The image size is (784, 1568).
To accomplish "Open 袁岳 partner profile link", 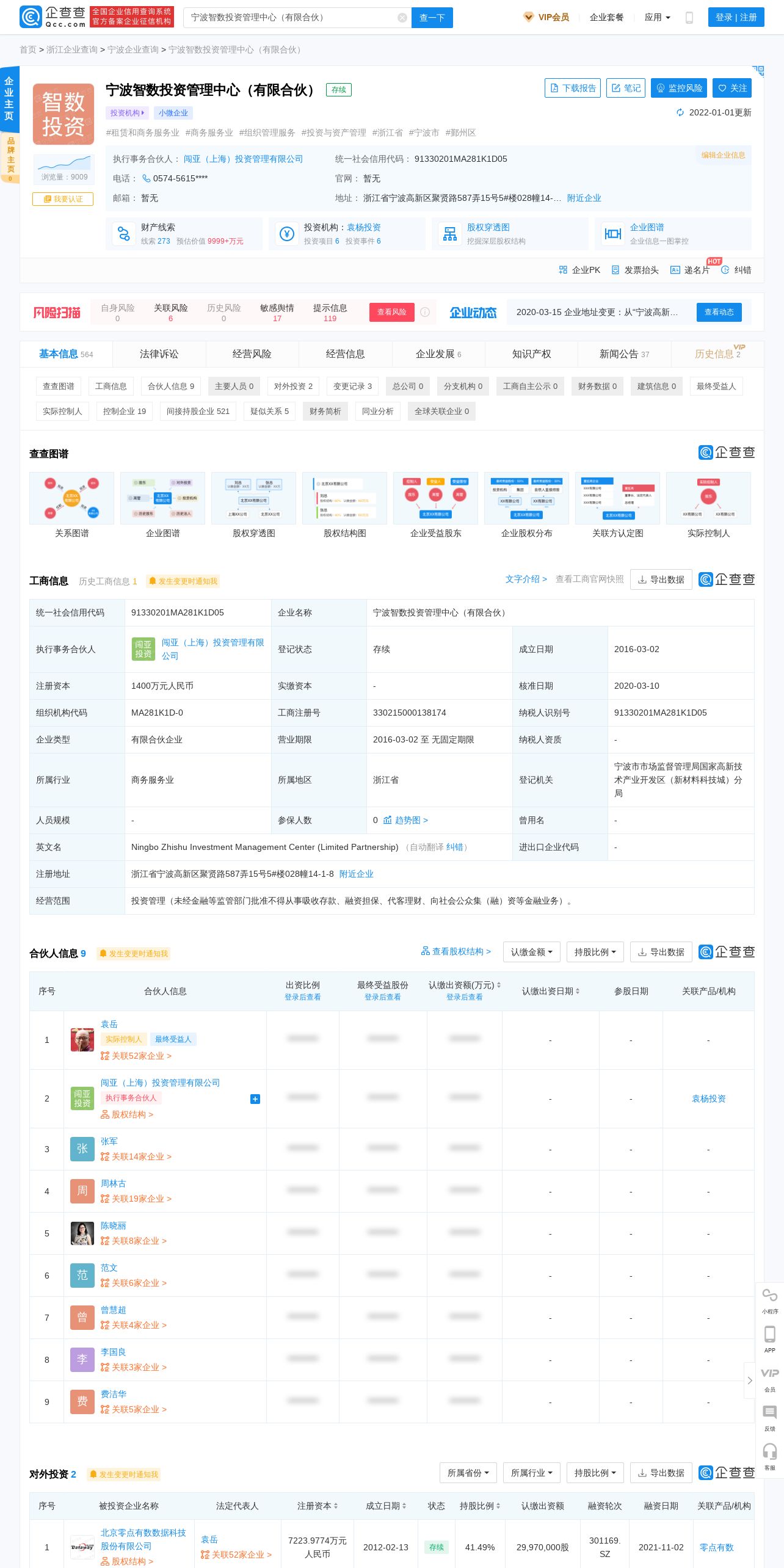I will (109, 1024).
